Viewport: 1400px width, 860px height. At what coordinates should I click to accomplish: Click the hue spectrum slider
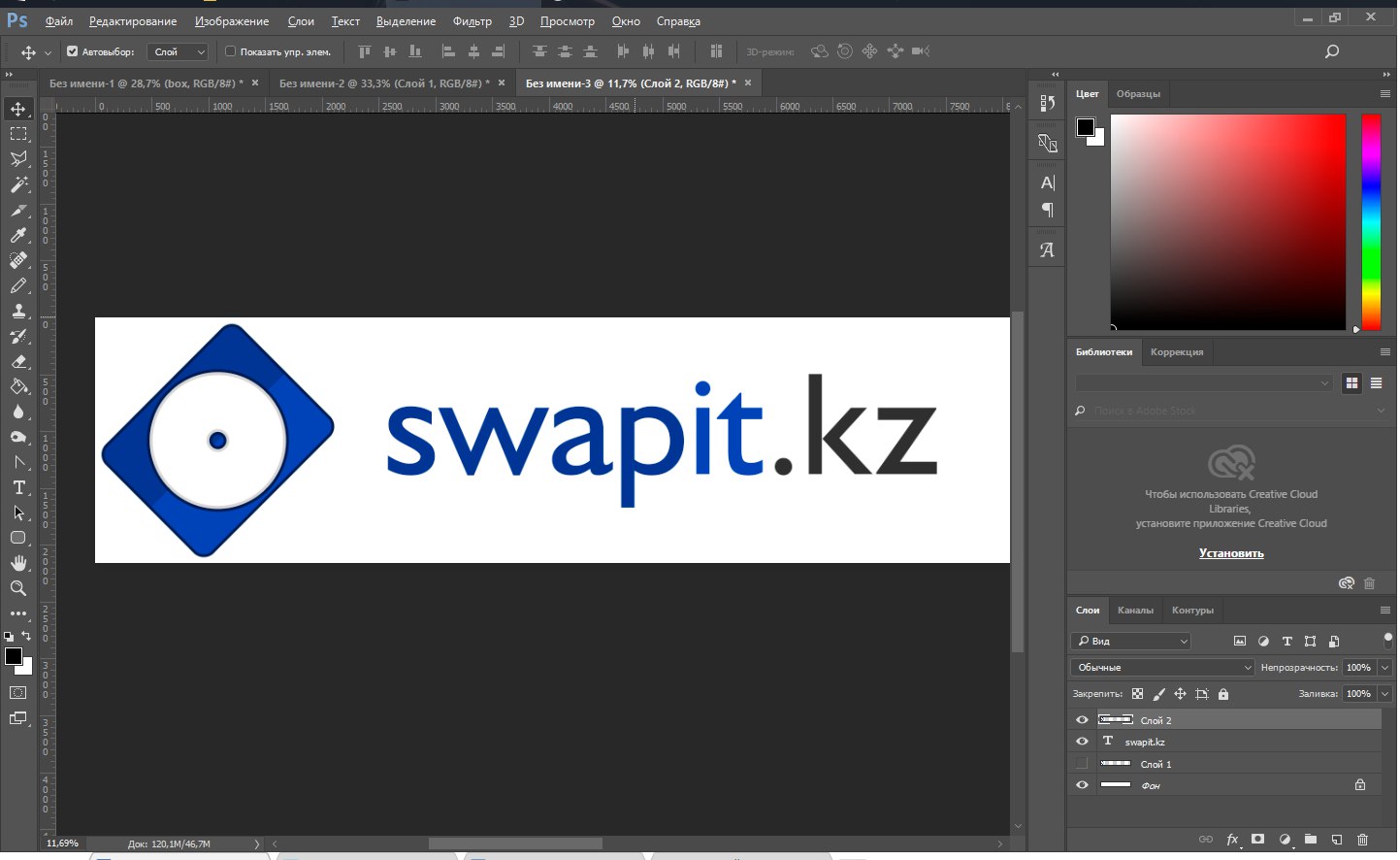click(x=1371, y=222)
